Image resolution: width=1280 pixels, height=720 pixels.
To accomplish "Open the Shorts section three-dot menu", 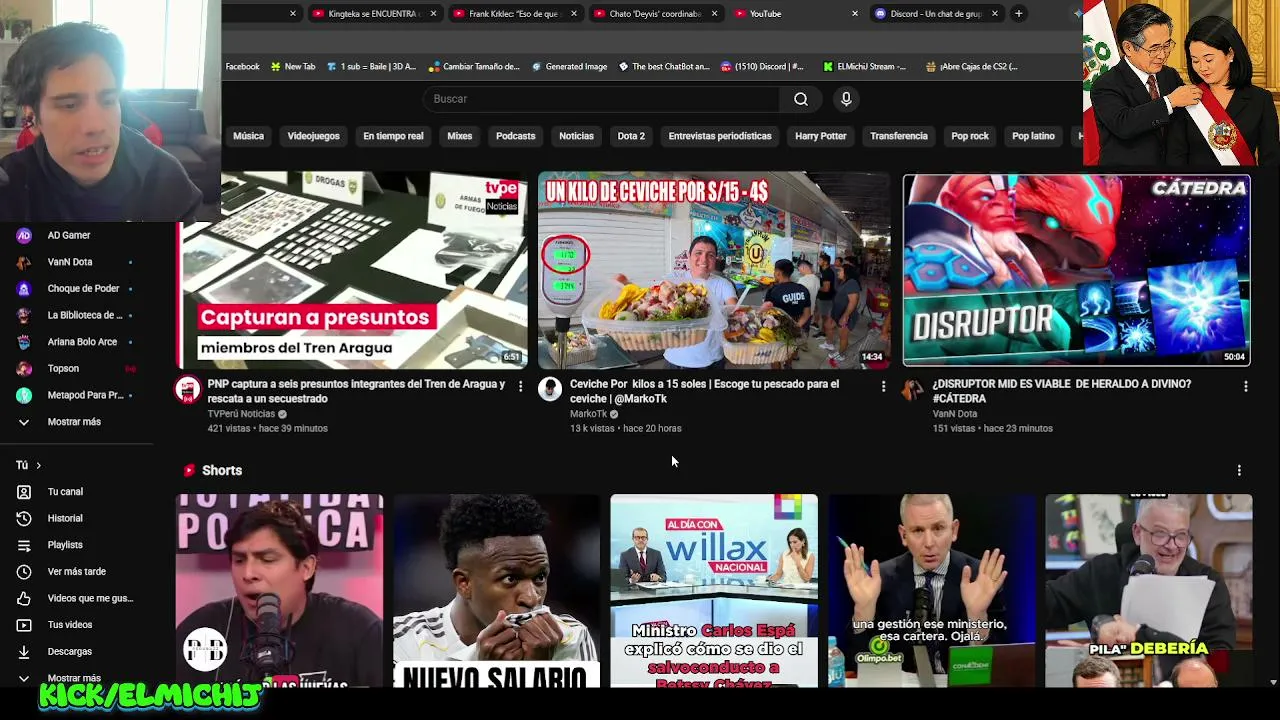I will 1239,470.
